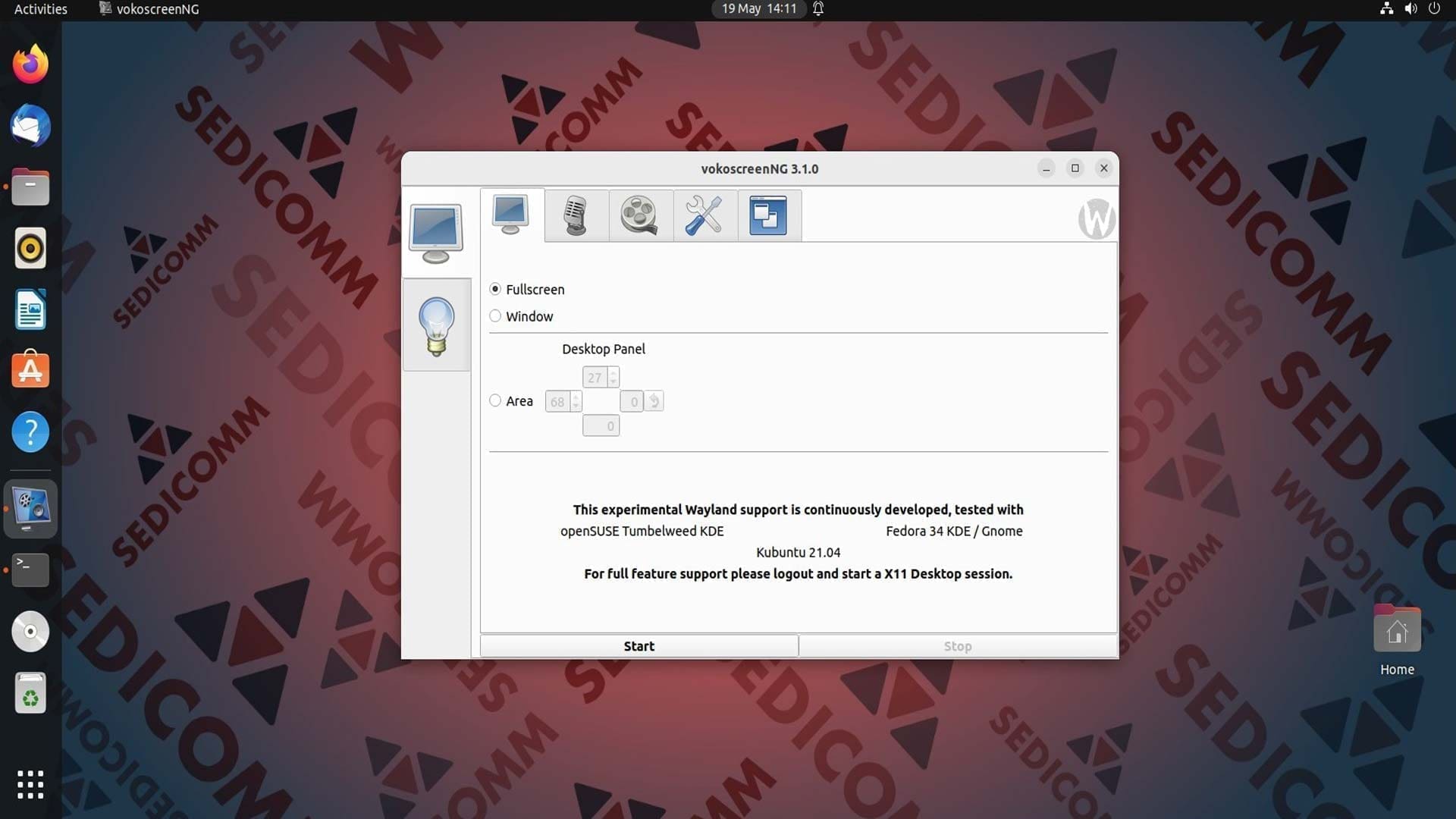The width and height of the screenshot is (1456, 819).
Task: Open Help from the dock
Action: [x=30, y=432]
